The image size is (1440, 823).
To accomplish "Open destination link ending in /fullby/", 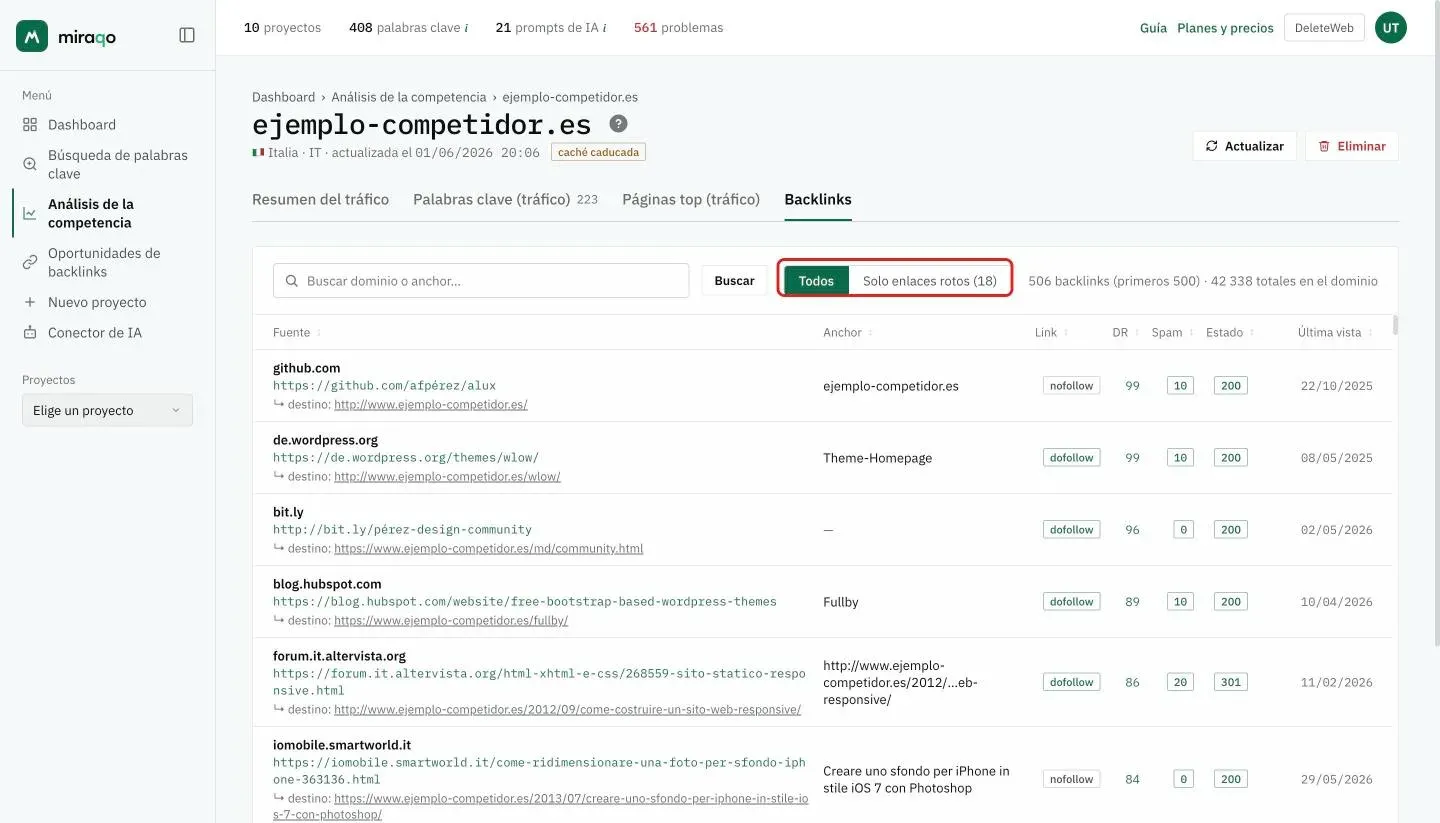I will click(x=451, y=621).
